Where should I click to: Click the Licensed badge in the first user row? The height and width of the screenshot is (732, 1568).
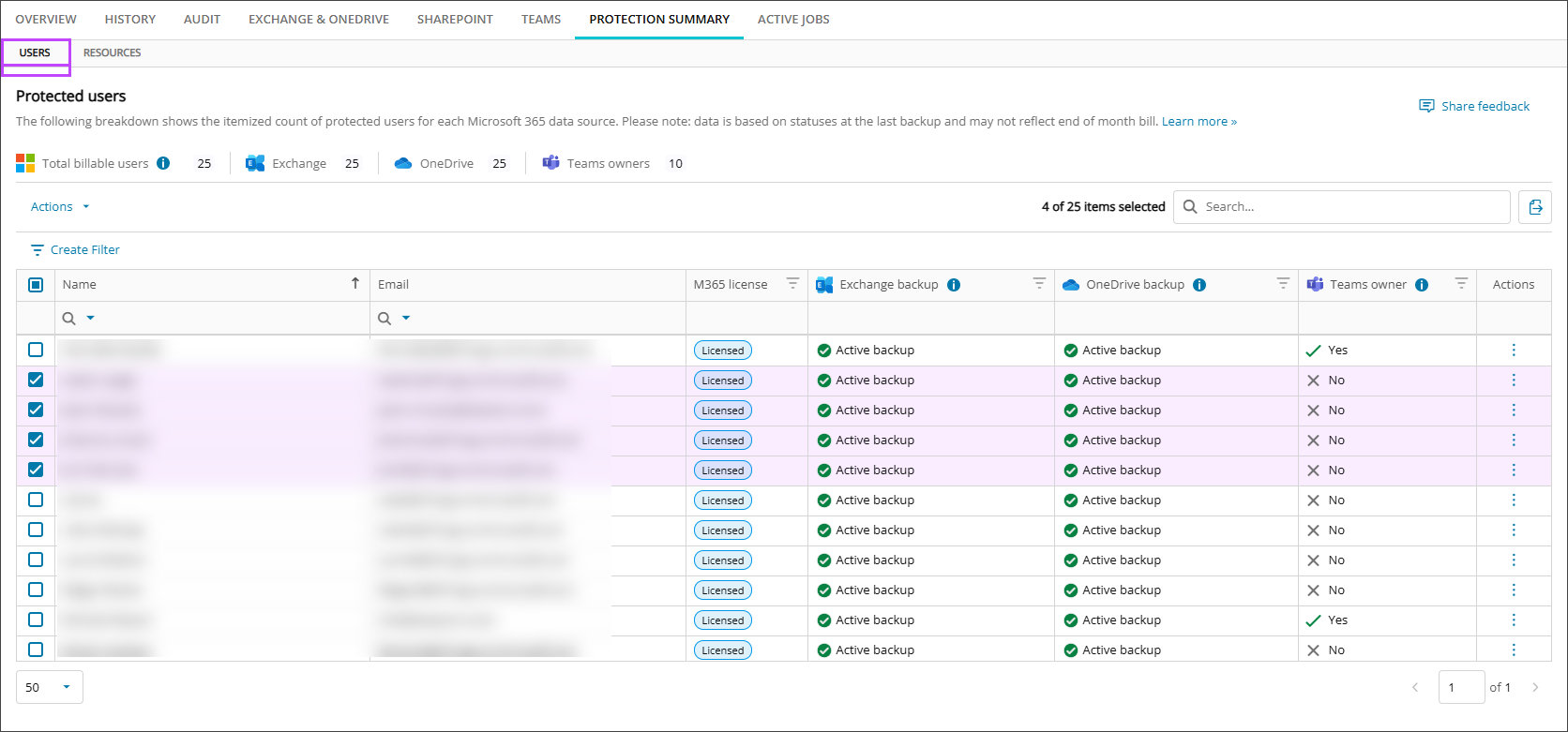point(723,351)
